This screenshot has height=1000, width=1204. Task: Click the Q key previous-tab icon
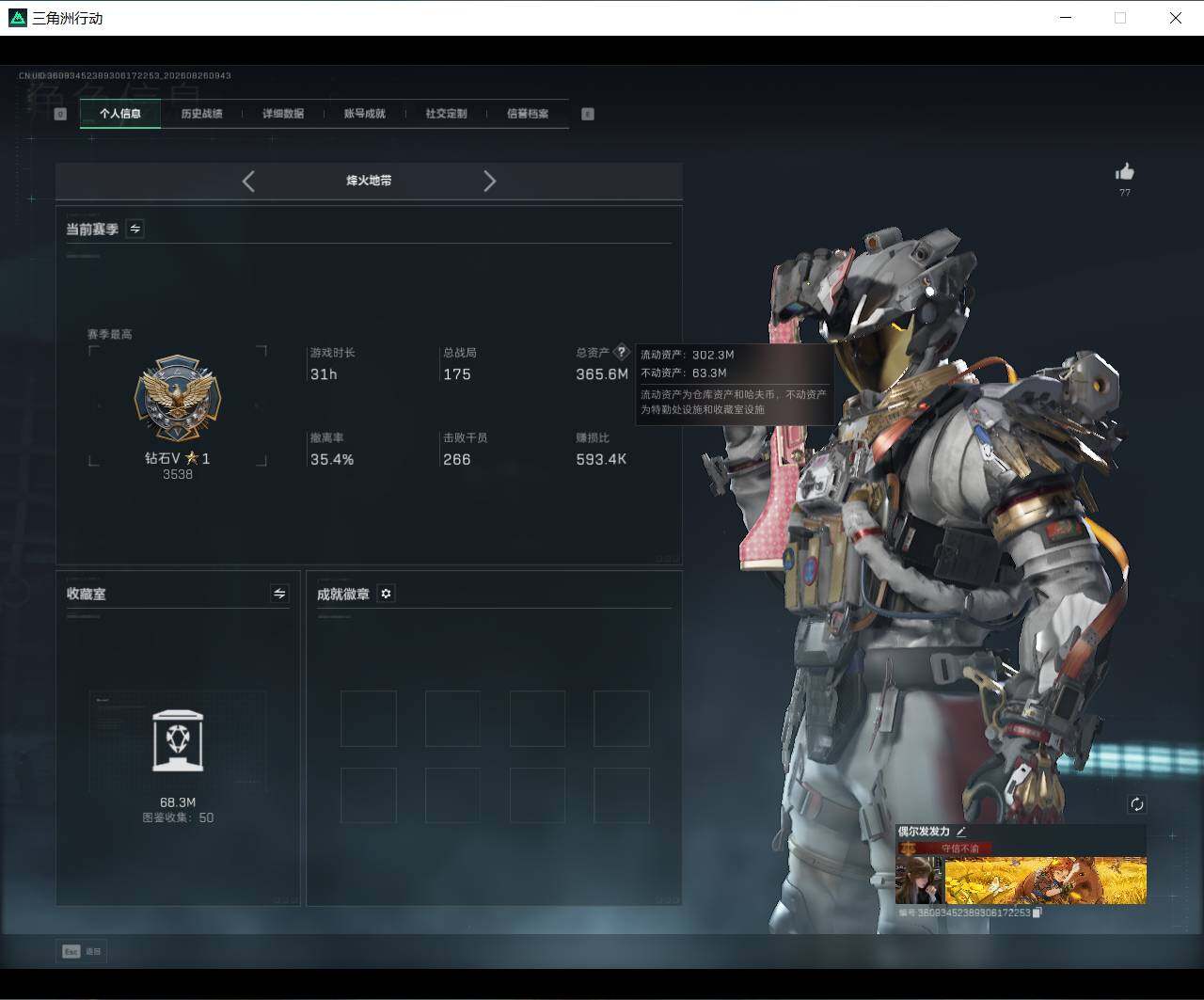[60, 114]
